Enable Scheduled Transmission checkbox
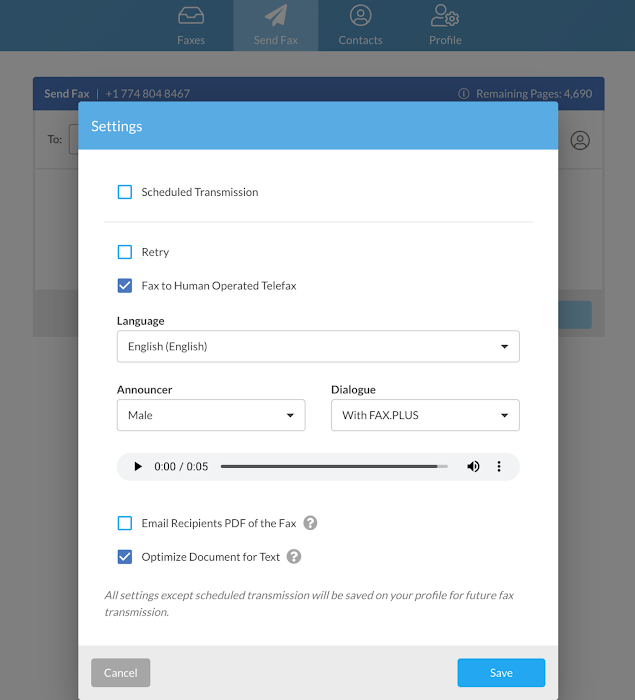Viewport: 635px width, 700px height. (125, 192)
